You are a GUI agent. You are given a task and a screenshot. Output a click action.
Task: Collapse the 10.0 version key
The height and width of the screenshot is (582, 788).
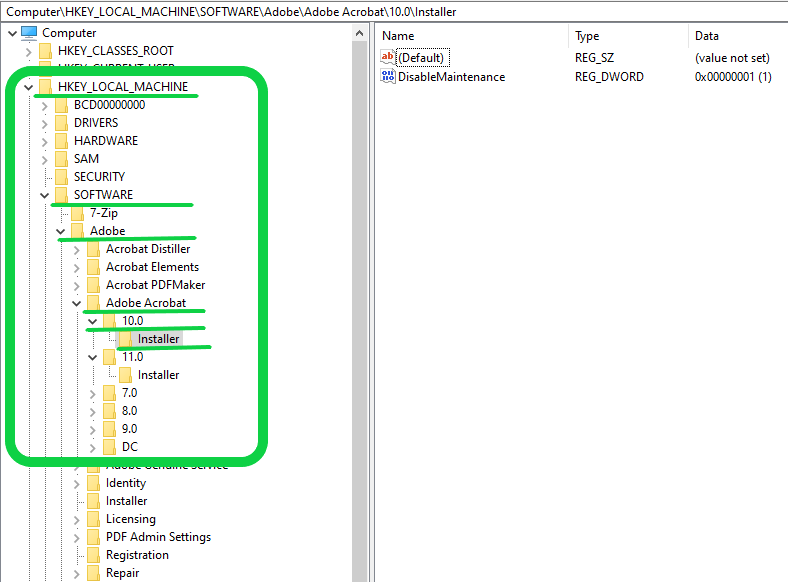click(x=93, y=321)
